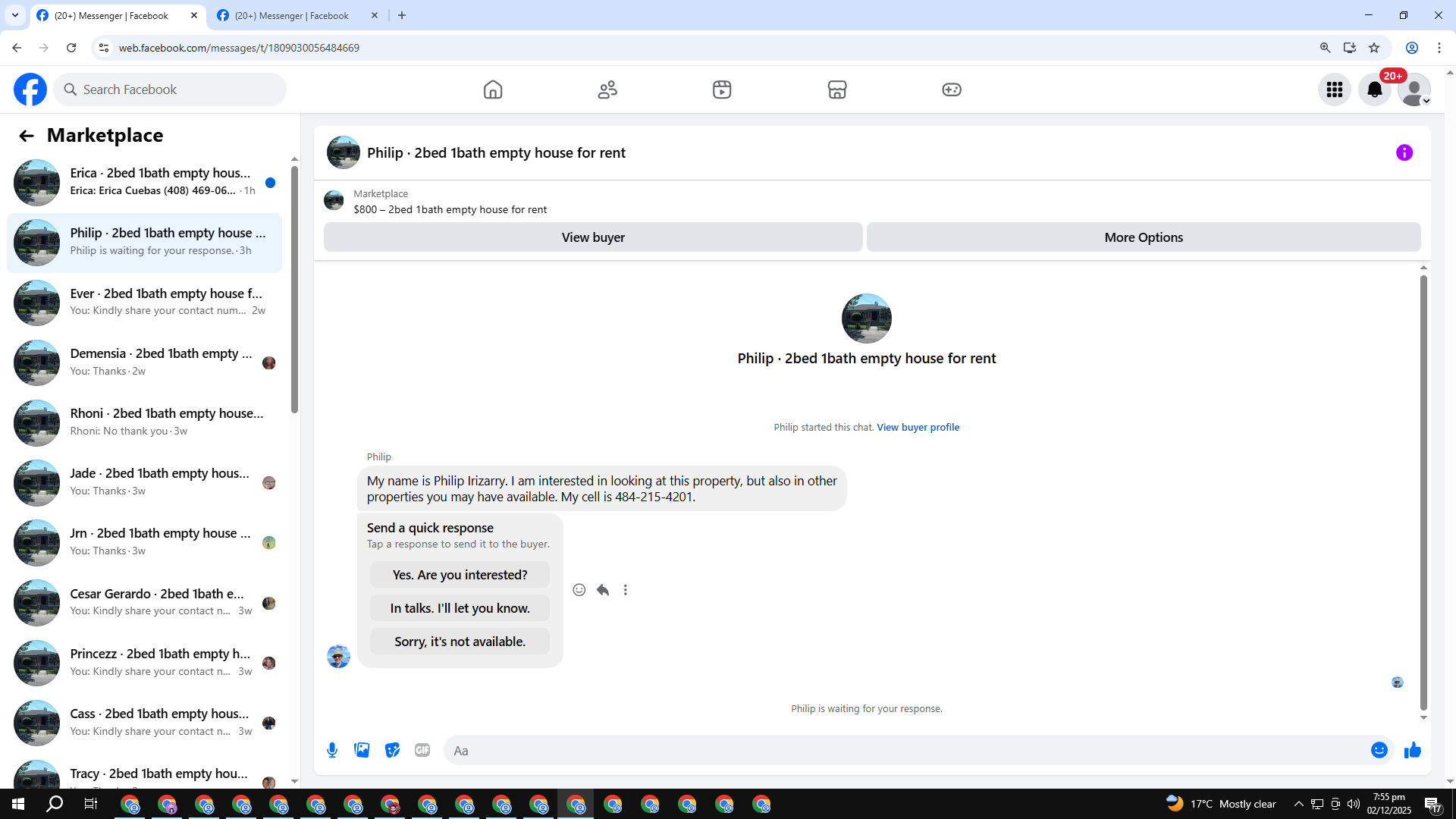
Task: Go to the Marketplace tab in the top navigation
Action: pos(836,89)
